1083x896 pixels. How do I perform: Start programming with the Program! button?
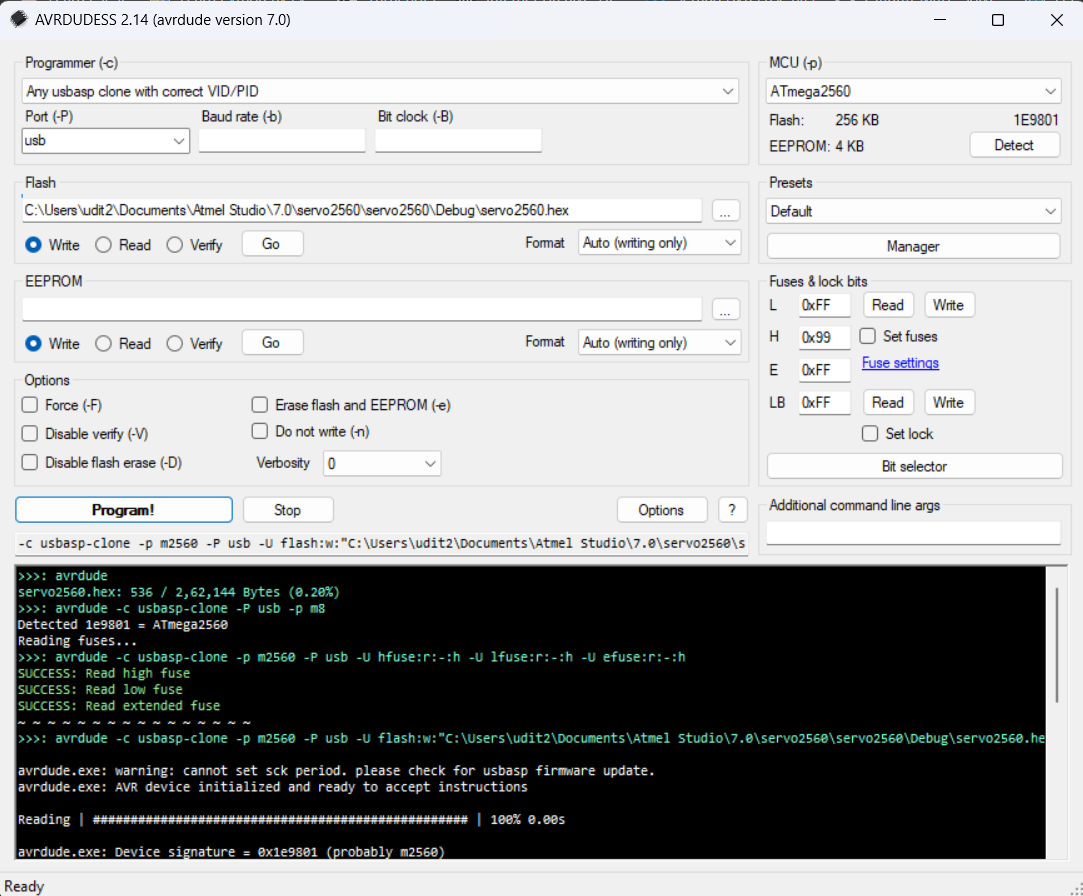coord(123,510)
